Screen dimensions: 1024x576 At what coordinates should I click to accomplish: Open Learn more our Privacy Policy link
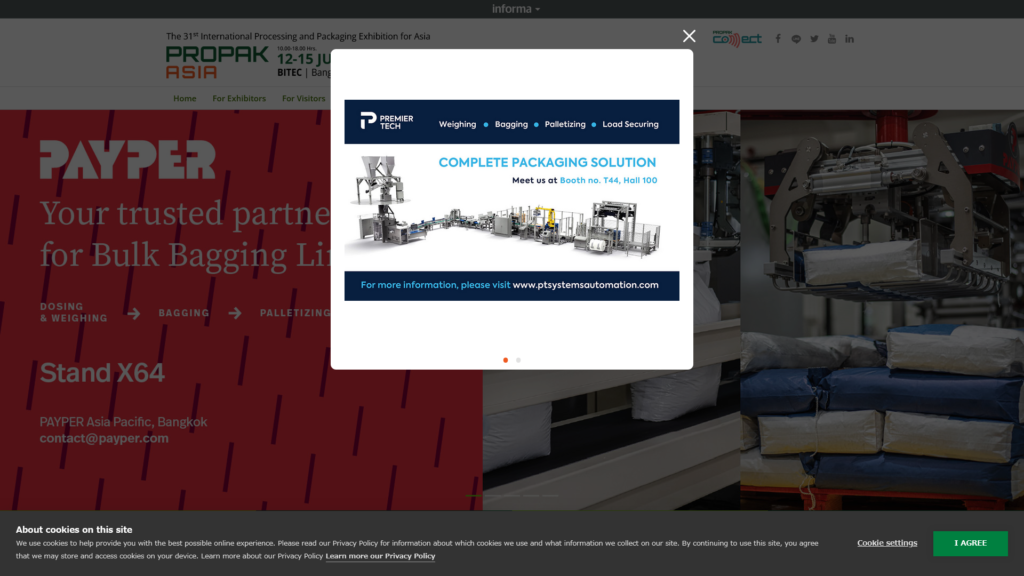(x=380, y=556)
